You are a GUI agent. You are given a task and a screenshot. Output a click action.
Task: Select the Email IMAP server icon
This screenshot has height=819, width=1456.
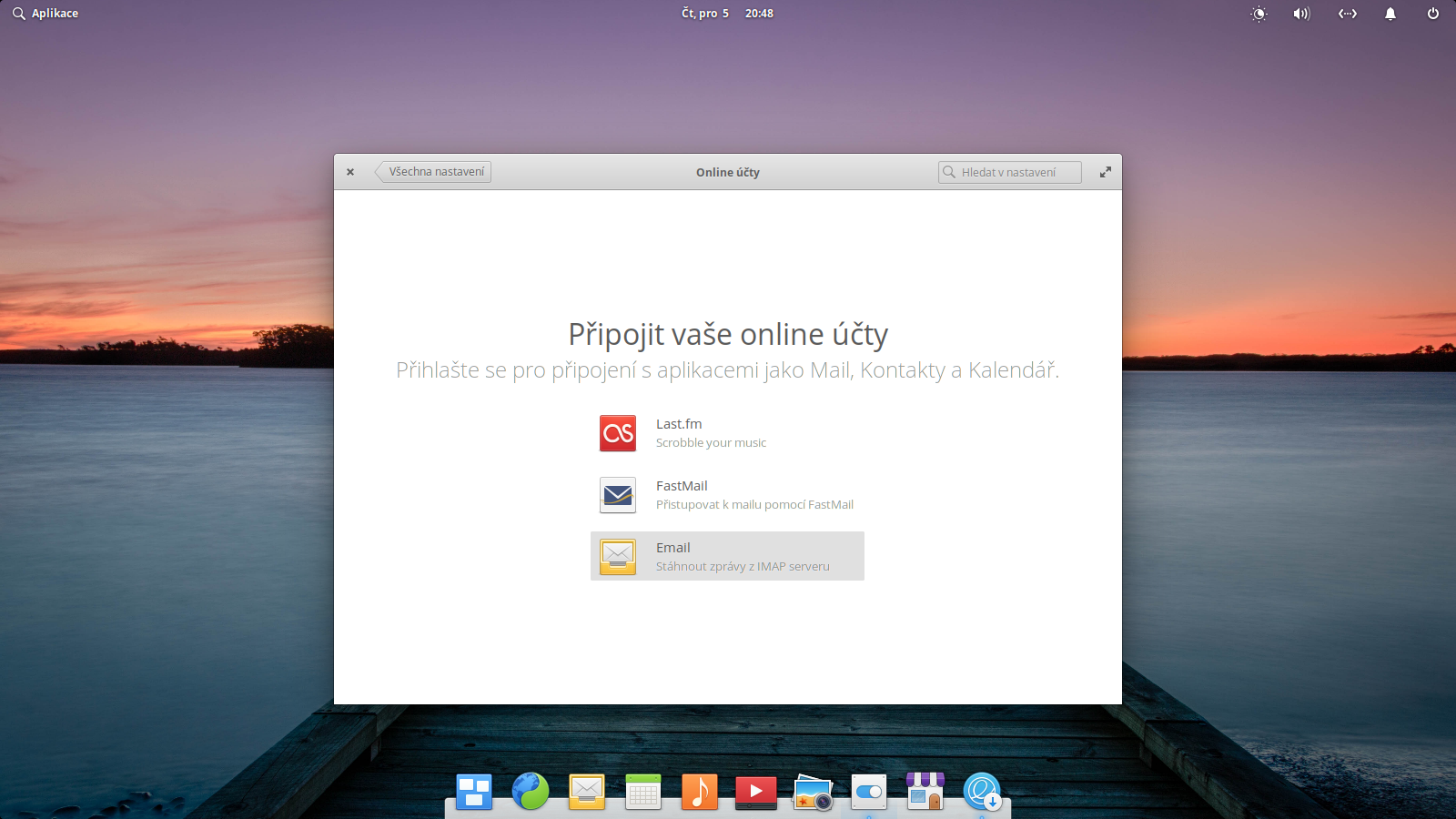pos(618,556)
